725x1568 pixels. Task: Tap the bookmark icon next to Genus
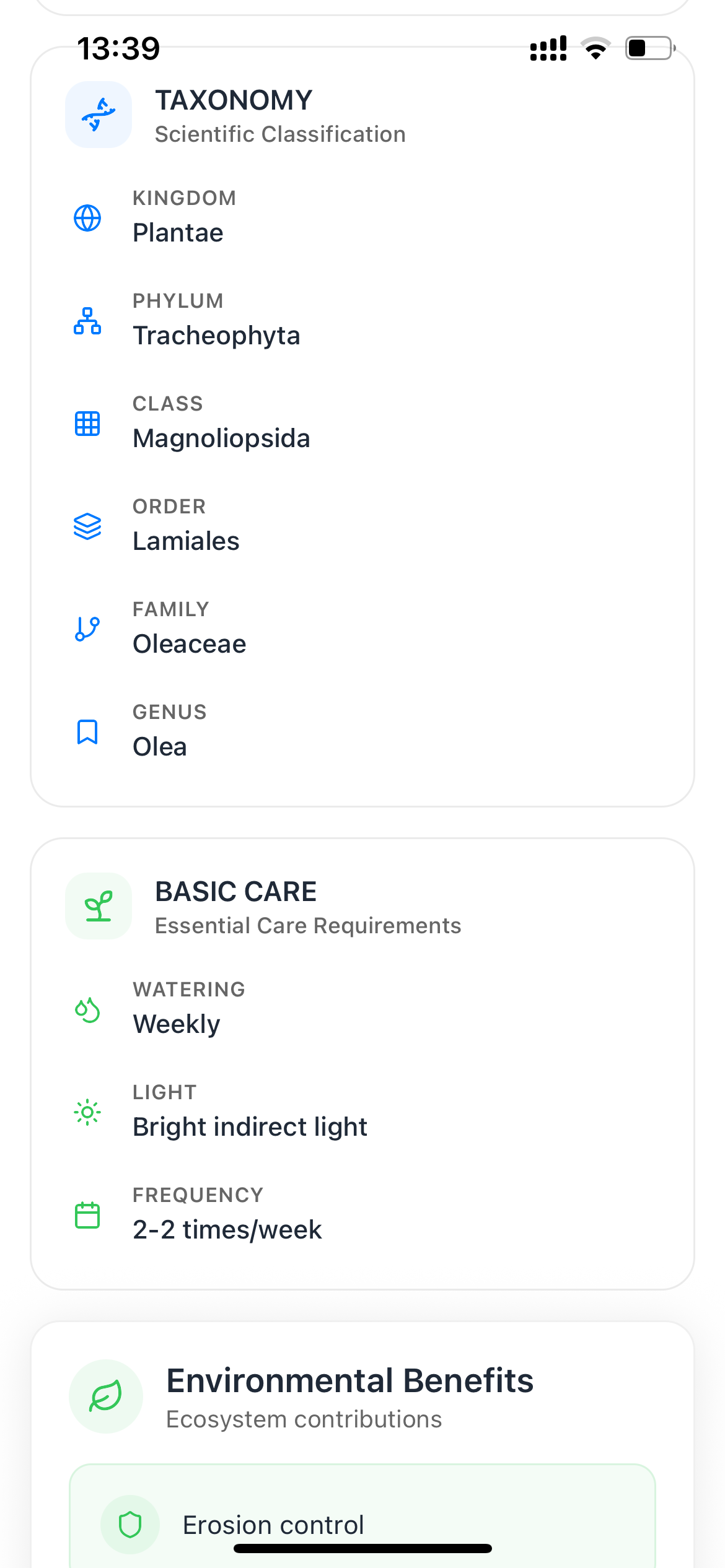point(87,732)
